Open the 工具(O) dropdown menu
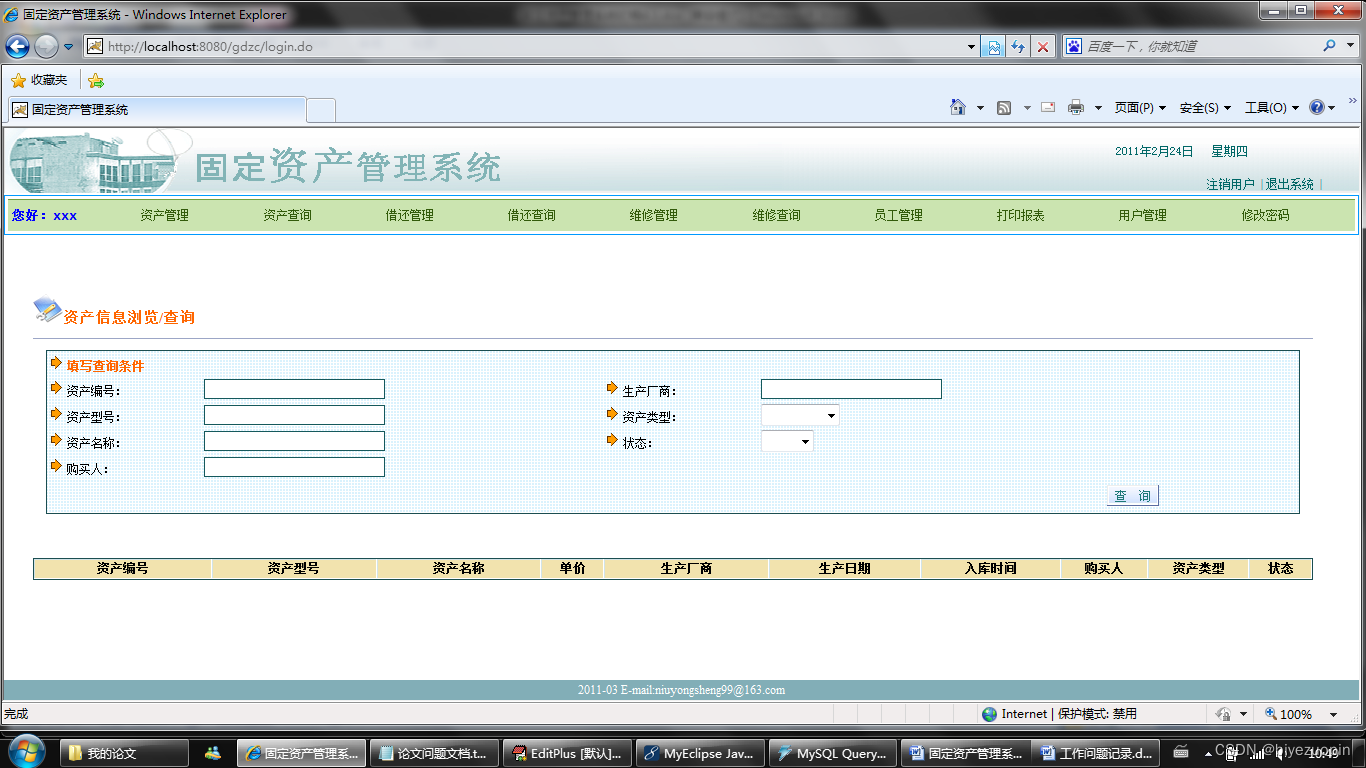1366x768 pixels. point(1271,107)
